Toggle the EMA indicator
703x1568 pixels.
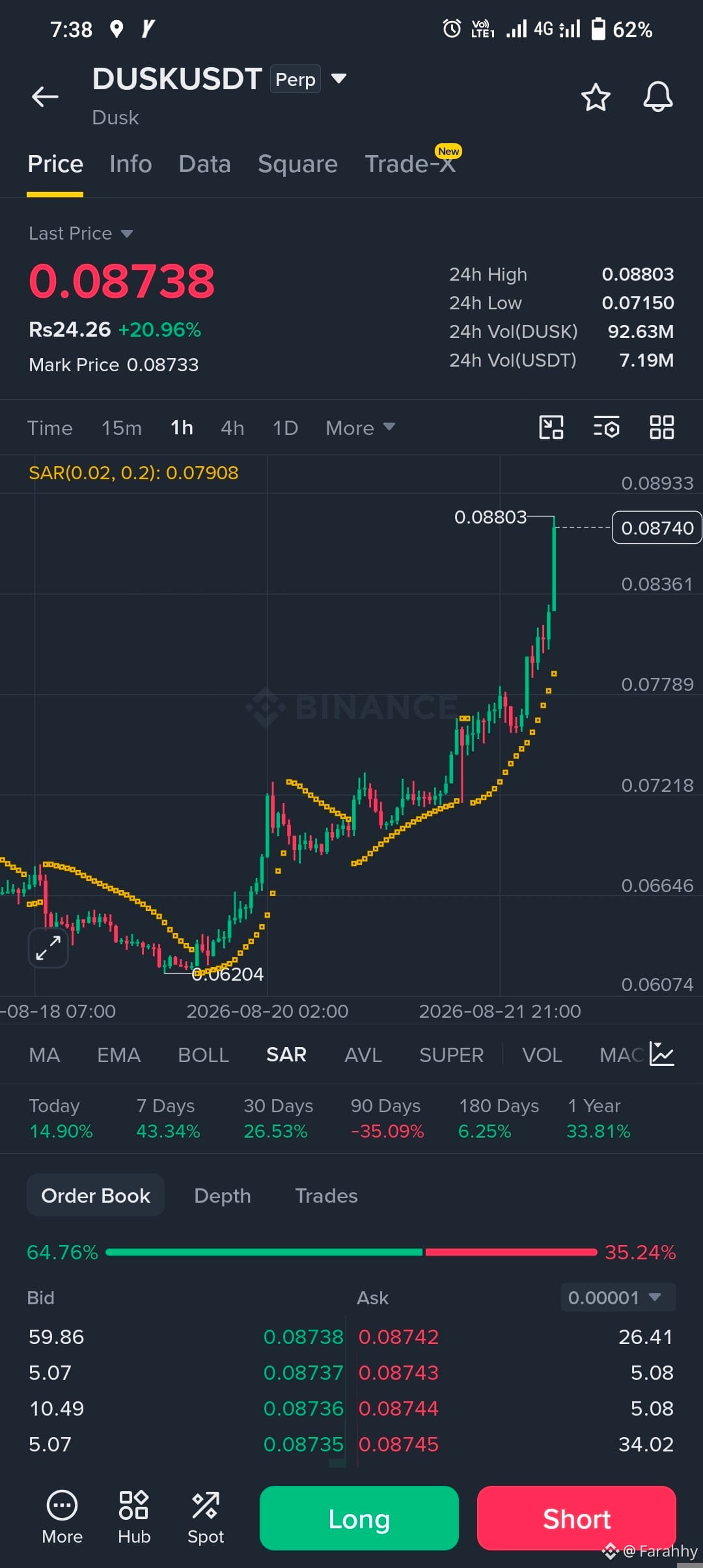pyautogui.click(x=118, y=1055)
